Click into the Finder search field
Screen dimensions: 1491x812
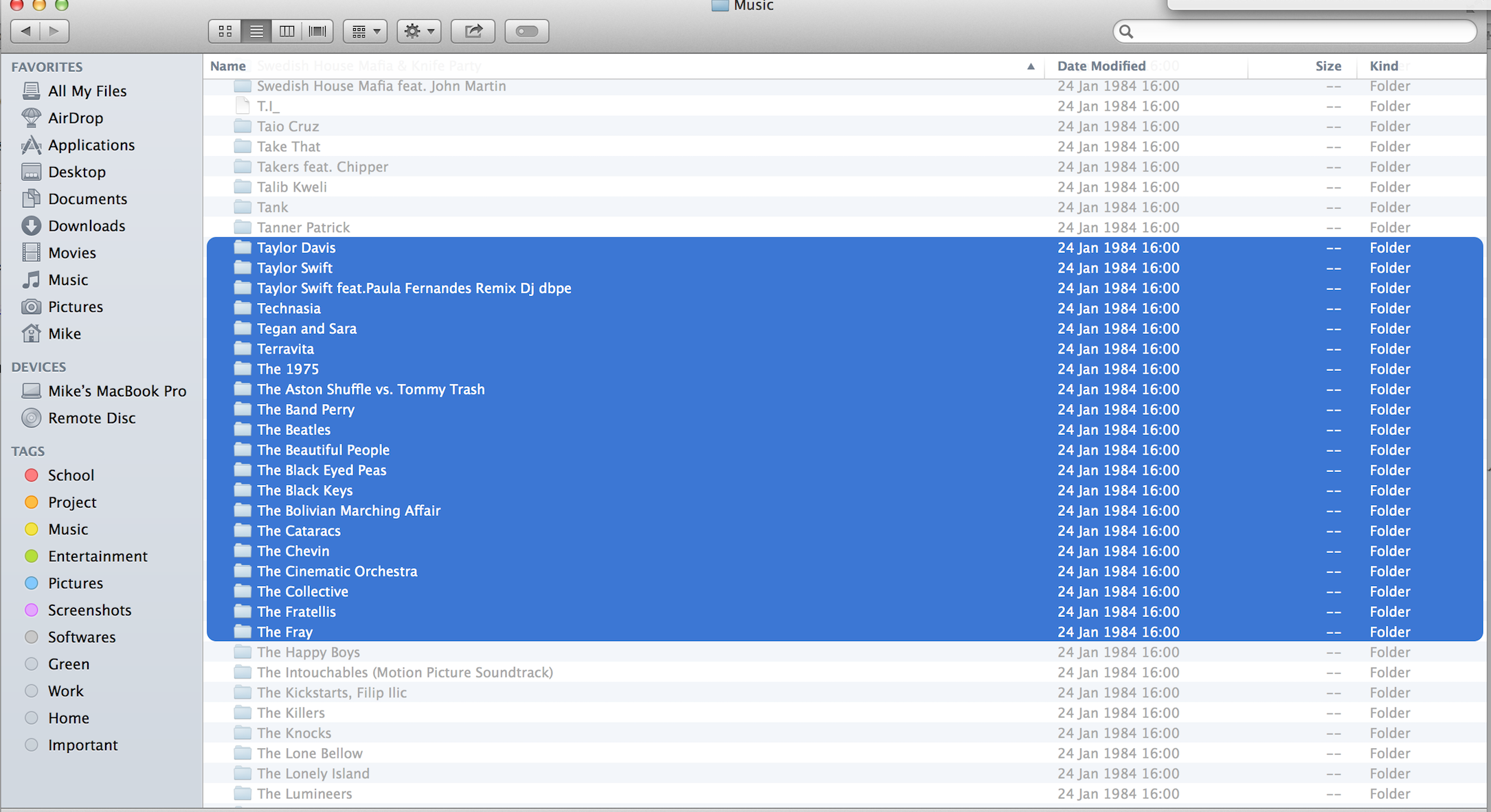(1294, 31)
